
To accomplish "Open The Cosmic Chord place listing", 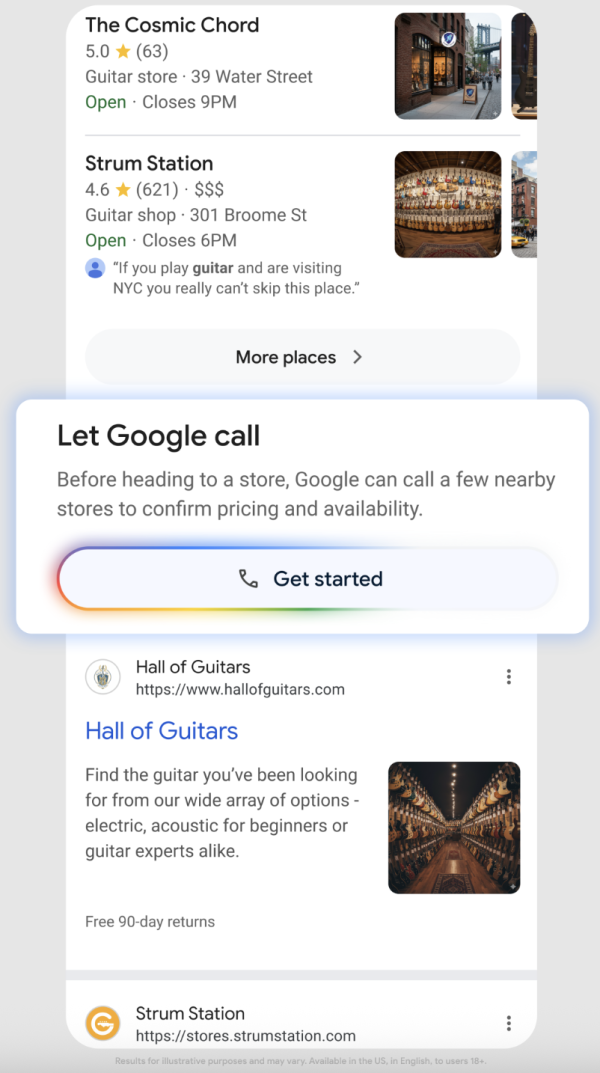I will (x=172, y=25).
